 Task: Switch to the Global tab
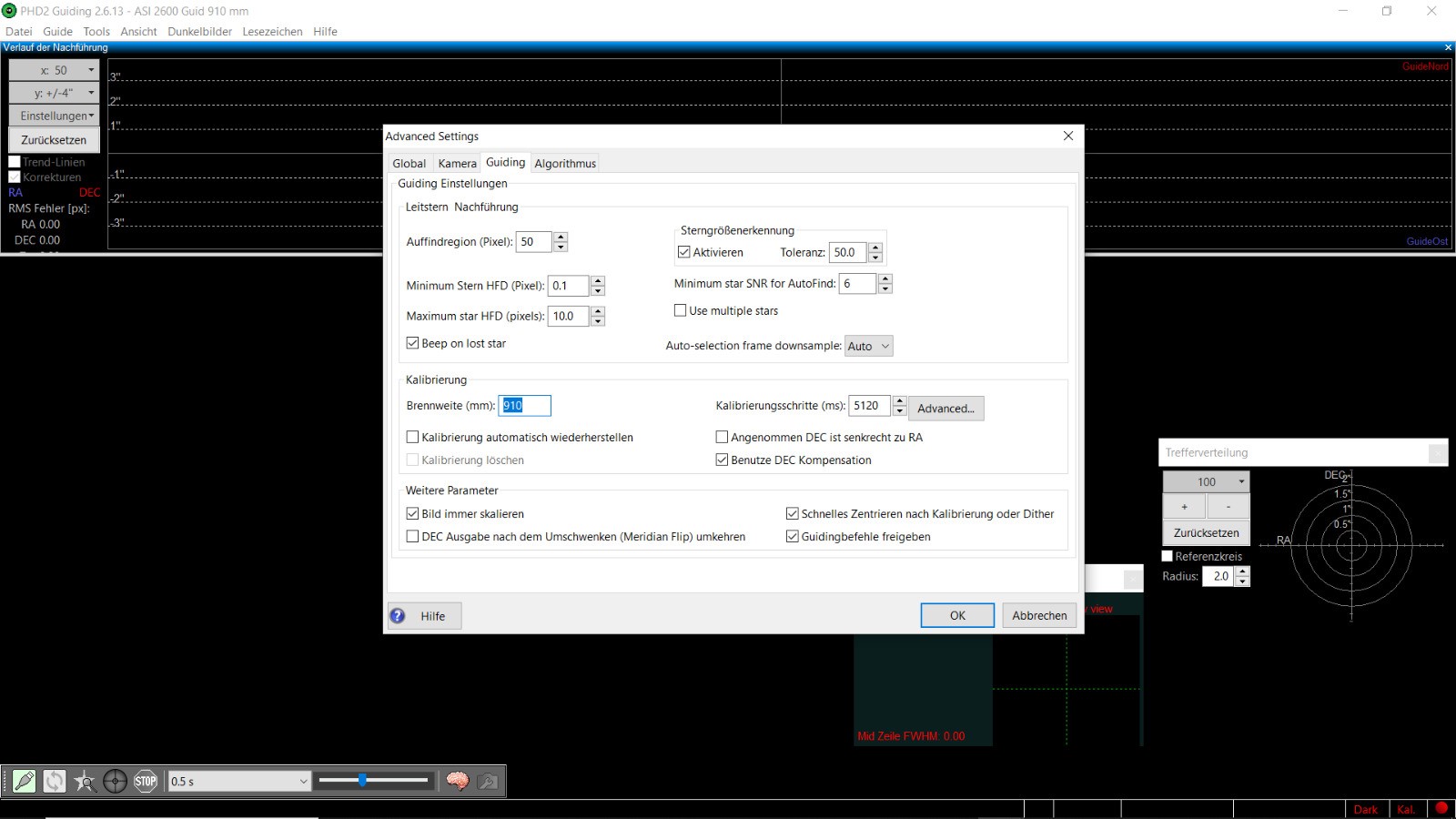coord(409,163)
